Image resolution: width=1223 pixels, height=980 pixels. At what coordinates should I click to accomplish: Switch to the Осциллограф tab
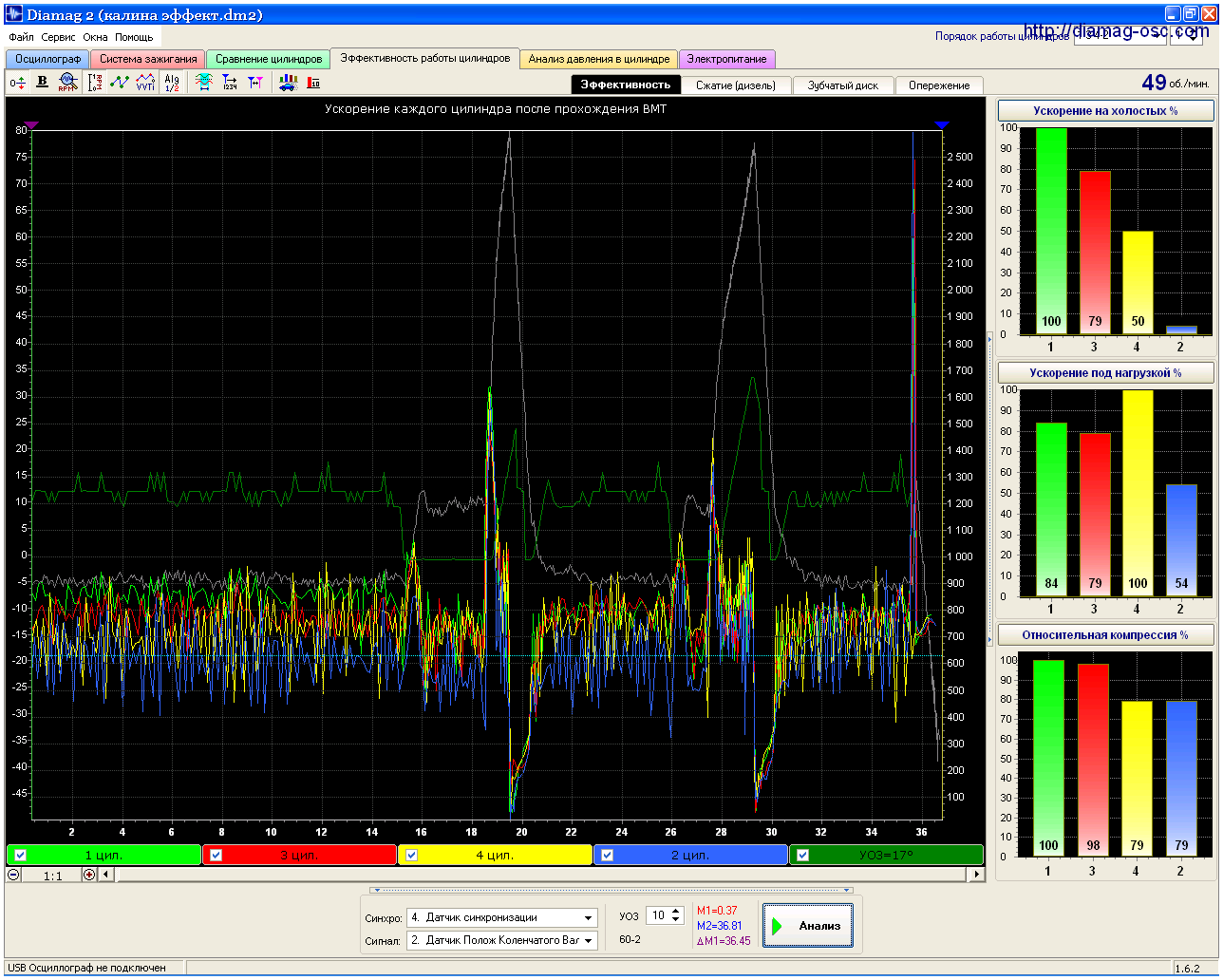(47, 59)
